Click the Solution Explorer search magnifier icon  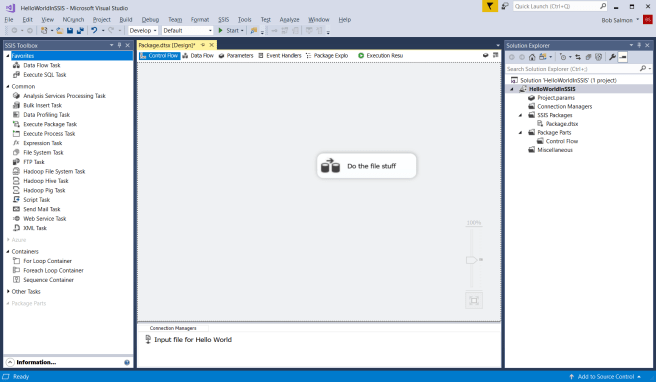(643, 69)
